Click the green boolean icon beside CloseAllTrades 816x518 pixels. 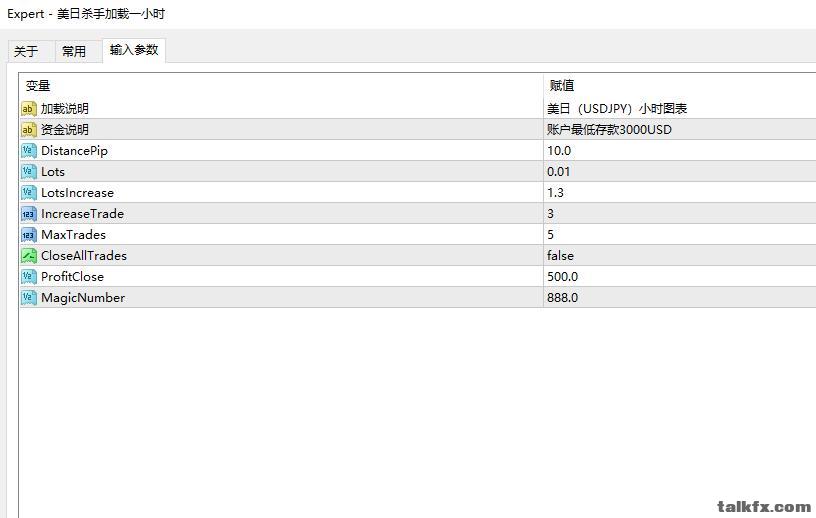click(x=29, y=256)
